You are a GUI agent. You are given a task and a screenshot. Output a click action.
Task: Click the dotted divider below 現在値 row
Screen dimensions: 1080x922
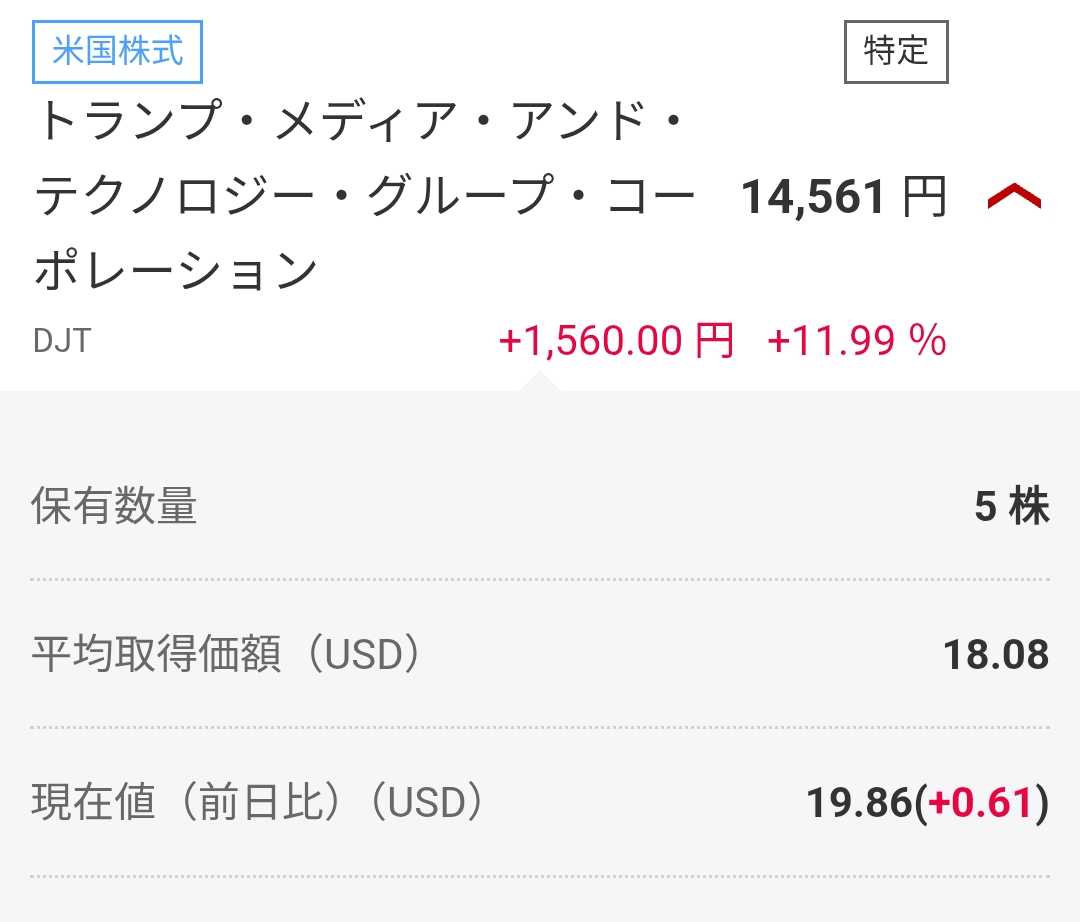point(540,876)
